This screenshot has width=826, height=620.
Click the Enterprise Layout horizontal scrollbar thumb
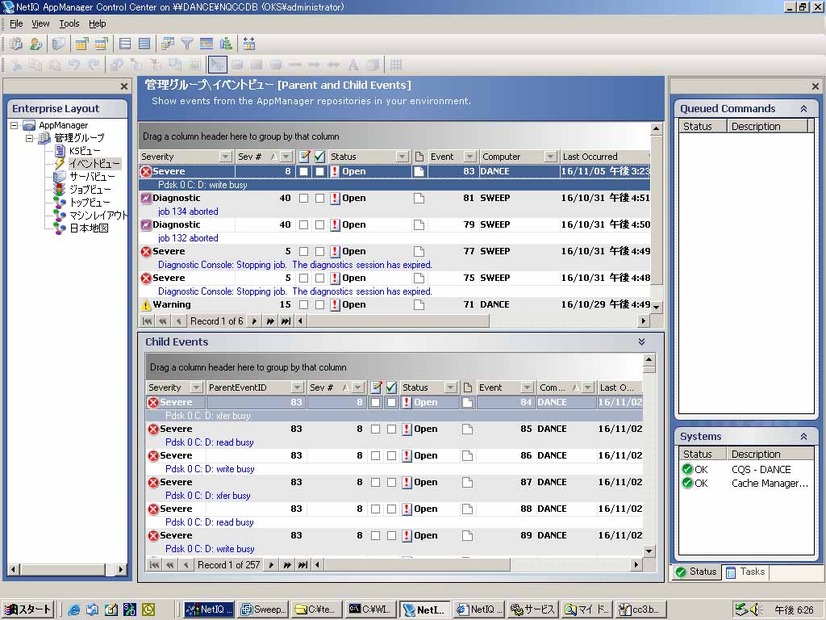[62, 569]
